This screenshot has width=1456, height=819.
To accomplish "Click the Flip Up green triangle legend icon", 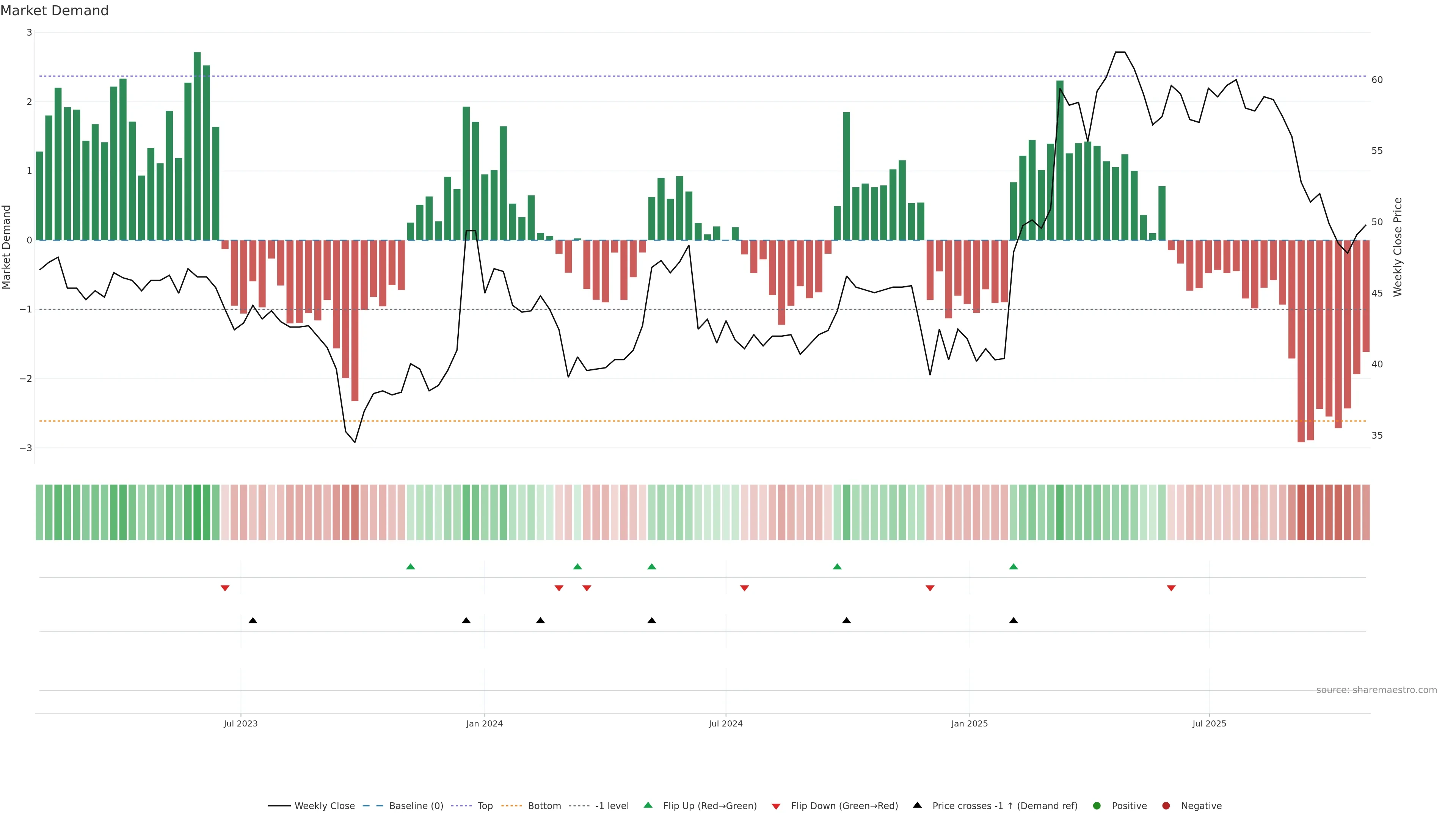I will [648, 805].
